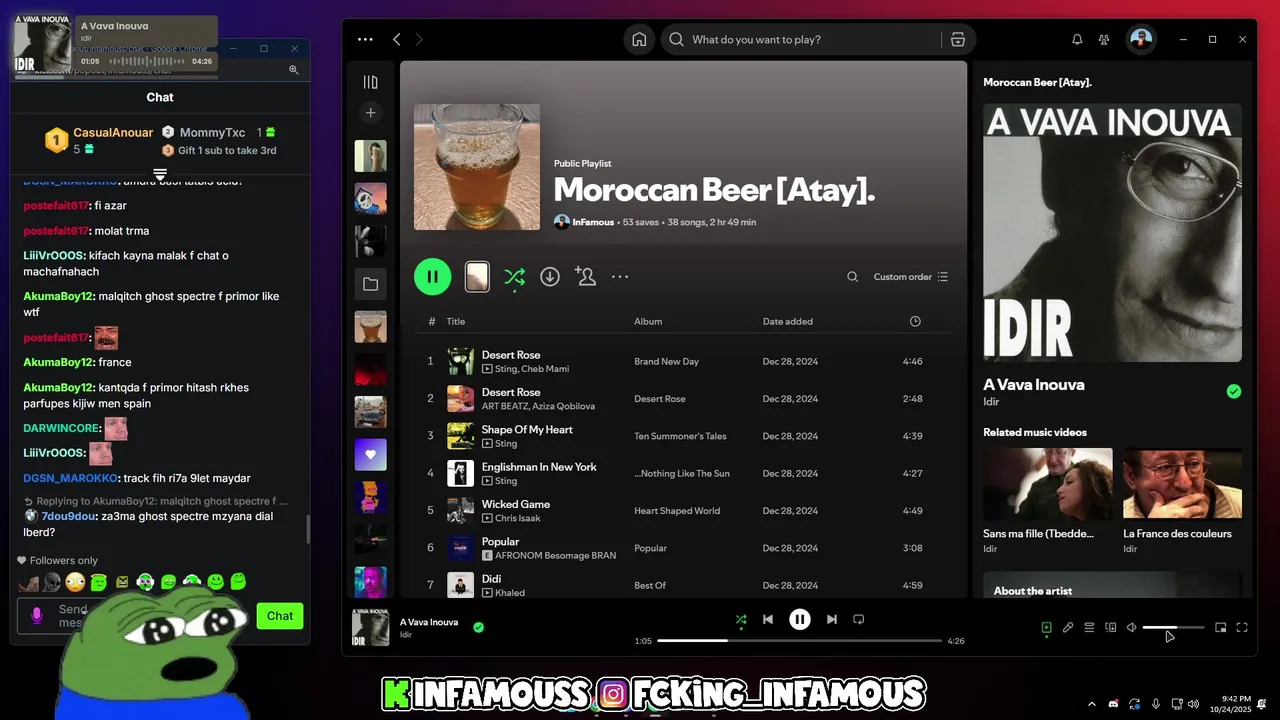Viewport: 1280px width, 720px height.
Task: Open Idir artist link in right panel
Action: pos(991,401)
